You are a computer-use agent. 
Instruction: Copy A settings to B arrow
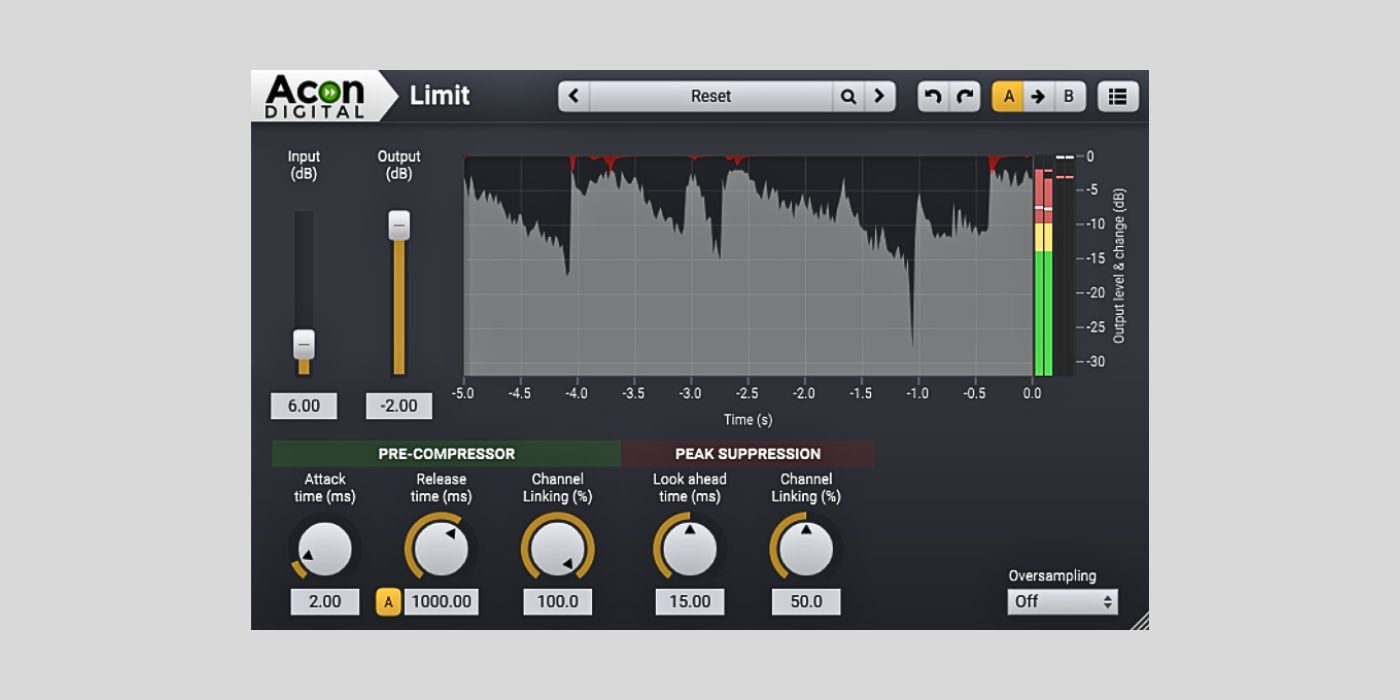click(1038, 96)
